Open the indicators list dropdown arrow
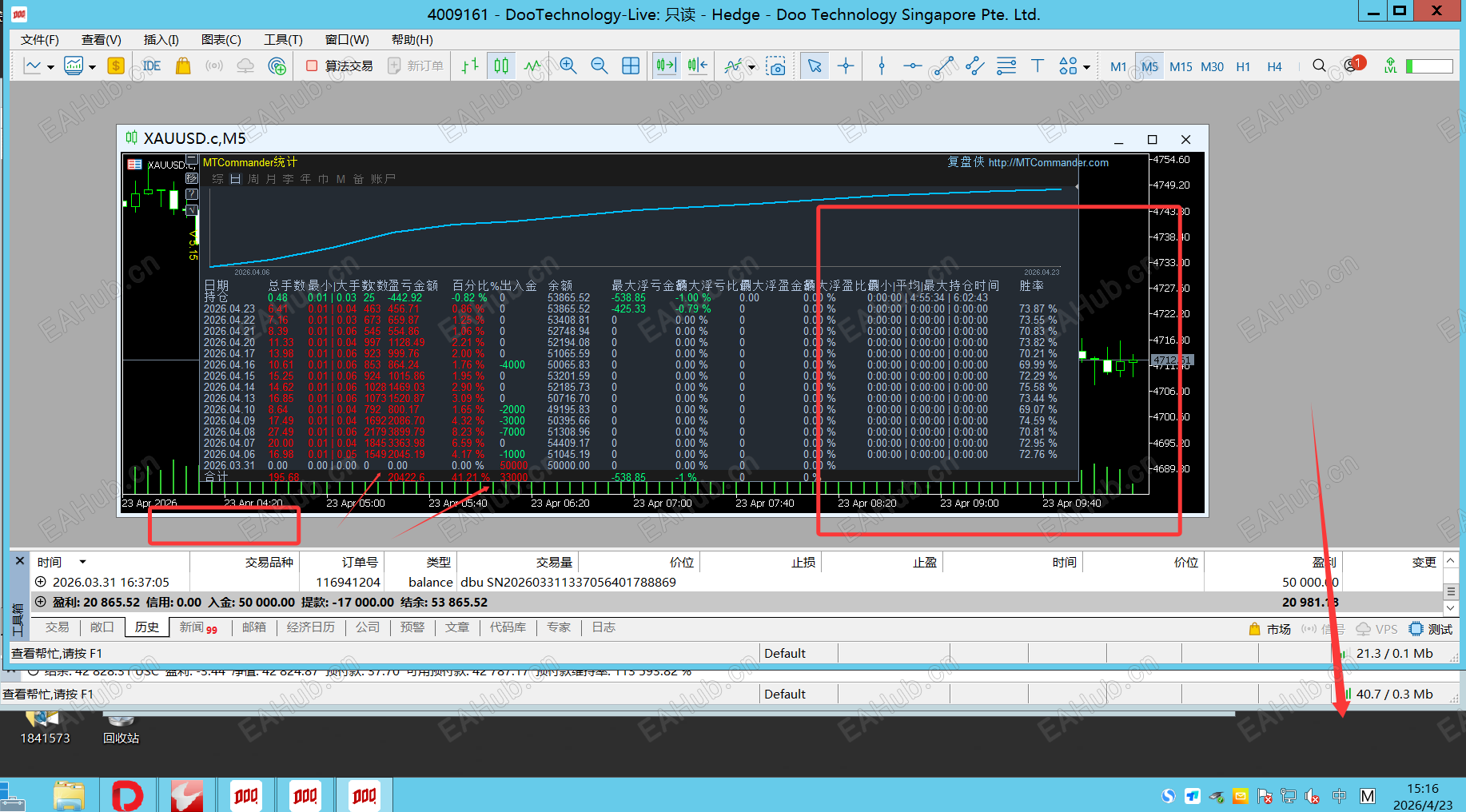This screenshot has height=812, width=1466. [x=751, y=68]
